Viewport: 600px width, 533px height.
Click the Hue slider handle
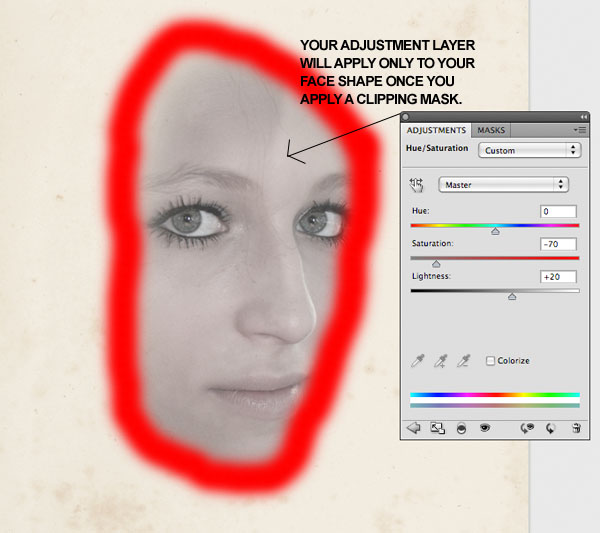point(495,231)
